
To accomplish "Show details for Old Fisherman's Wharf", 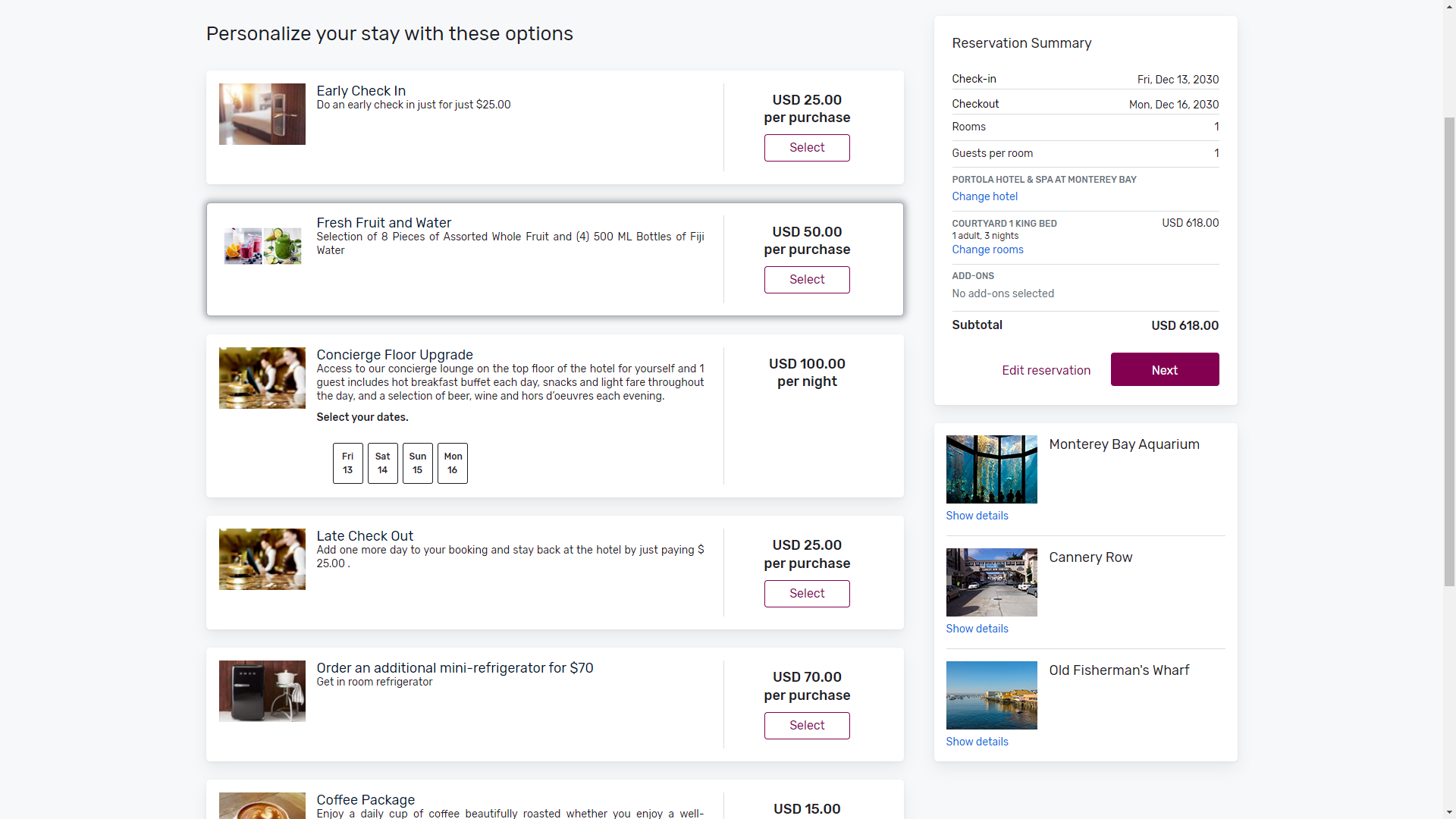I will pyautogui.click(x=977, y=742).
